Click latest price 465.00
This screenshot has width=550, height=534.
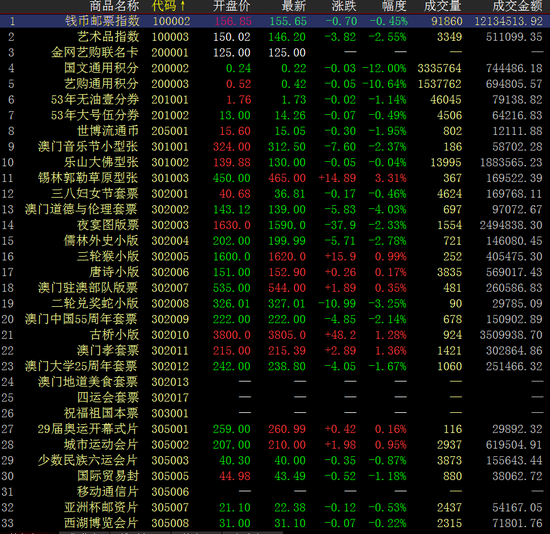click(287, 178)
